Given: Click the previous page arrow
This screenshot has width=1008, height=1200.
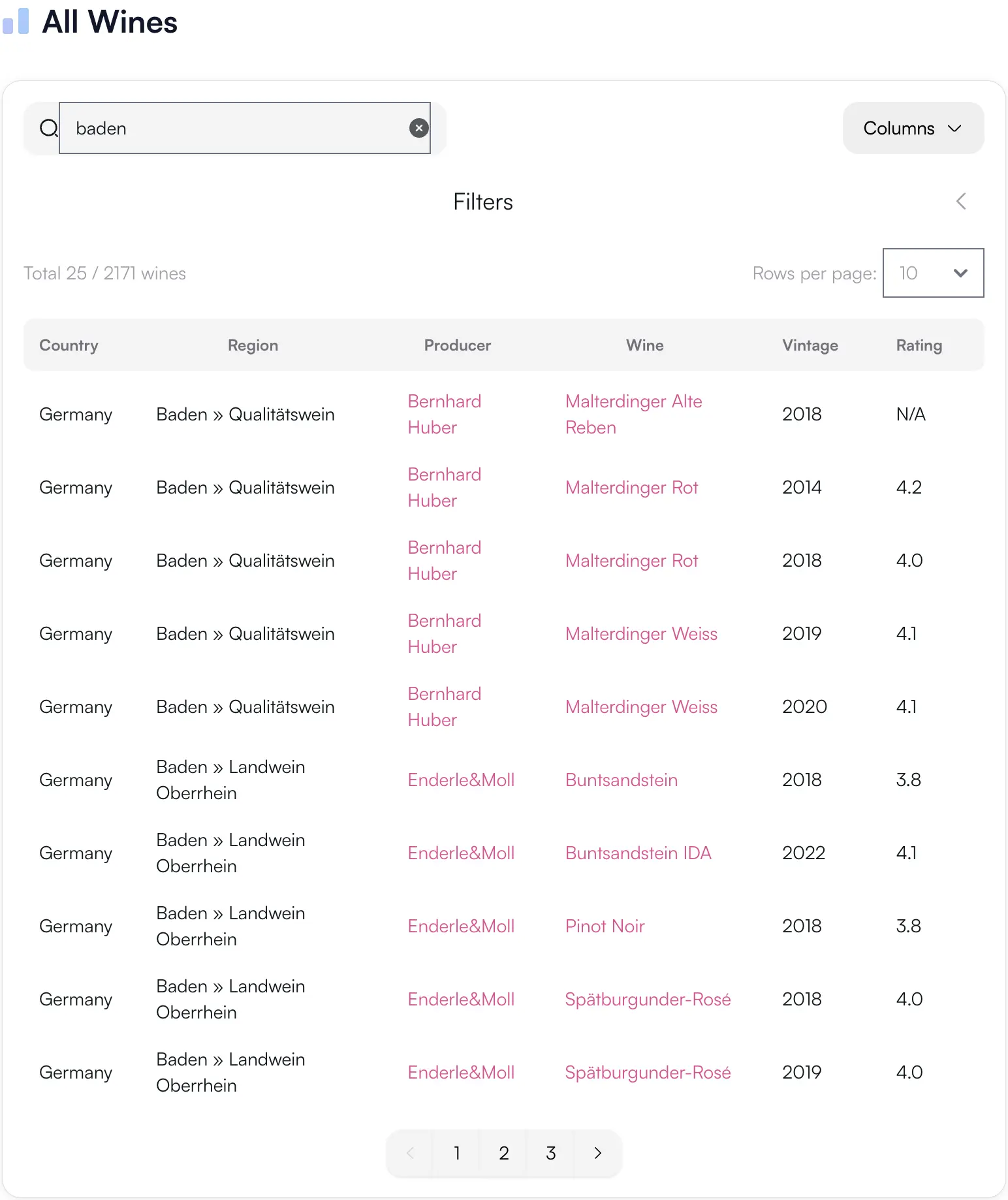Looking at the screenshot, I should (410, 1153).
